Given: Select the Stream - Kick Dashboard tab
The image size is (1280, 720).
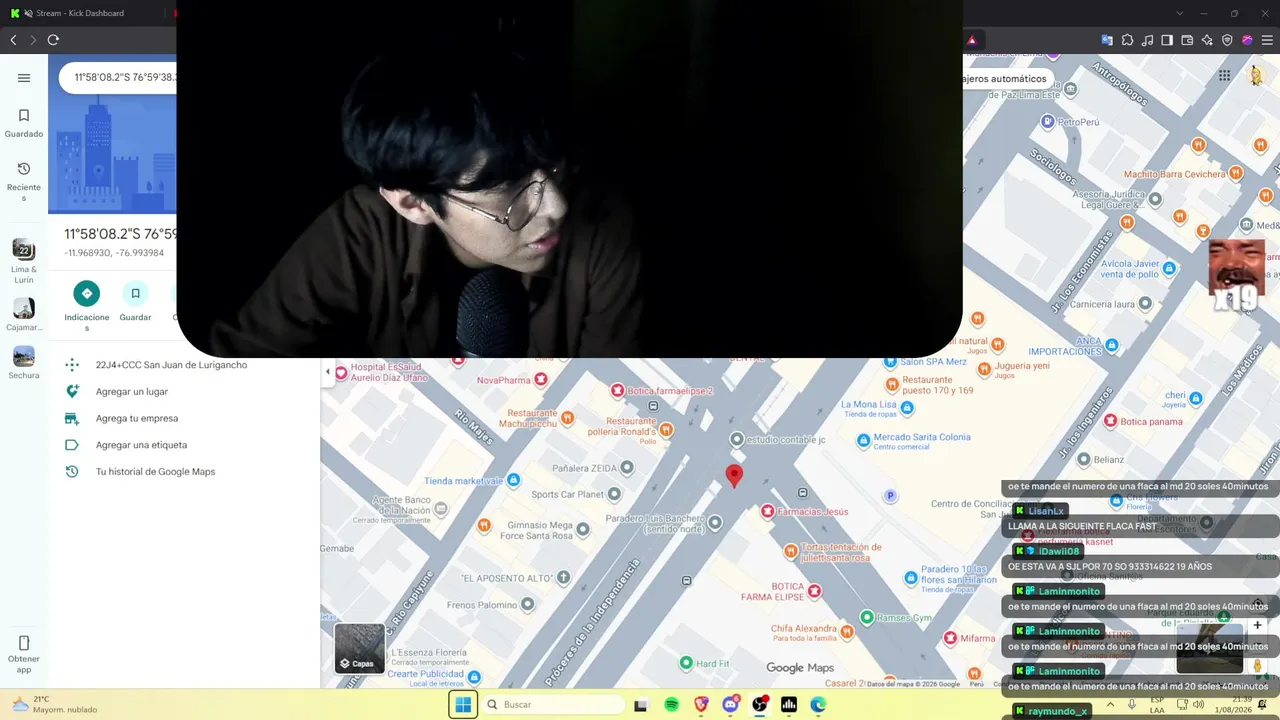Looking at the screenshot, I should pyautogui.click(x=80, y=13).
